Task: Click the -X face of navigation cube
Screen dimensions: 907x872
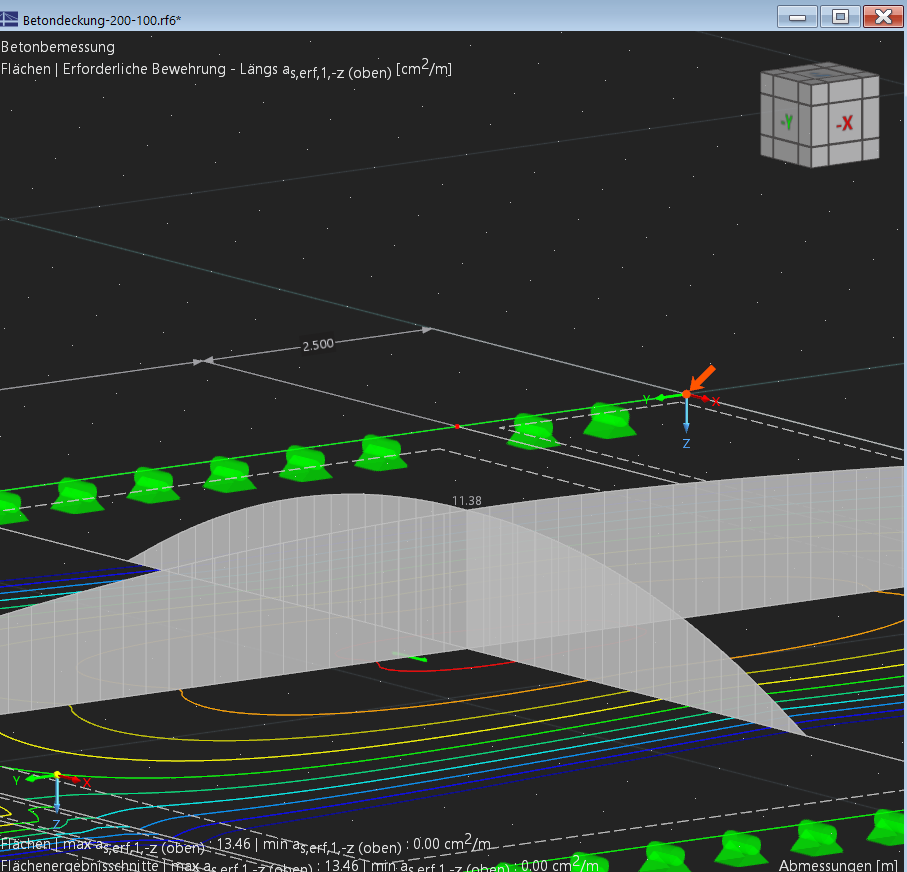Action: pos(844,124)
